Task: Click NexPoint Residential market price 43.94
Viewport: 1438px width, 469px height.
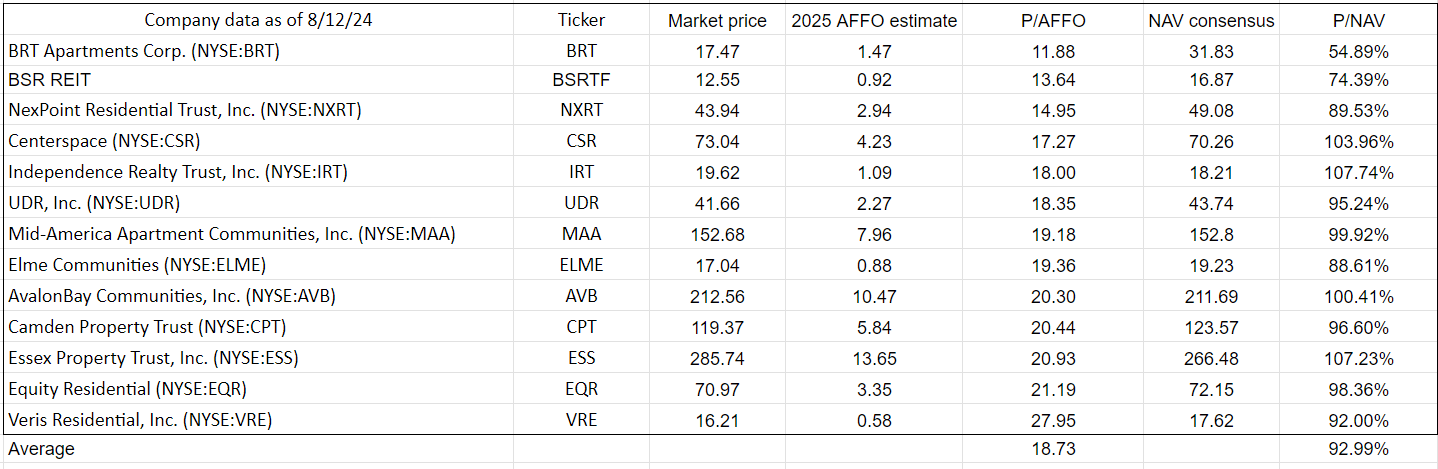Action: [716, 110]
